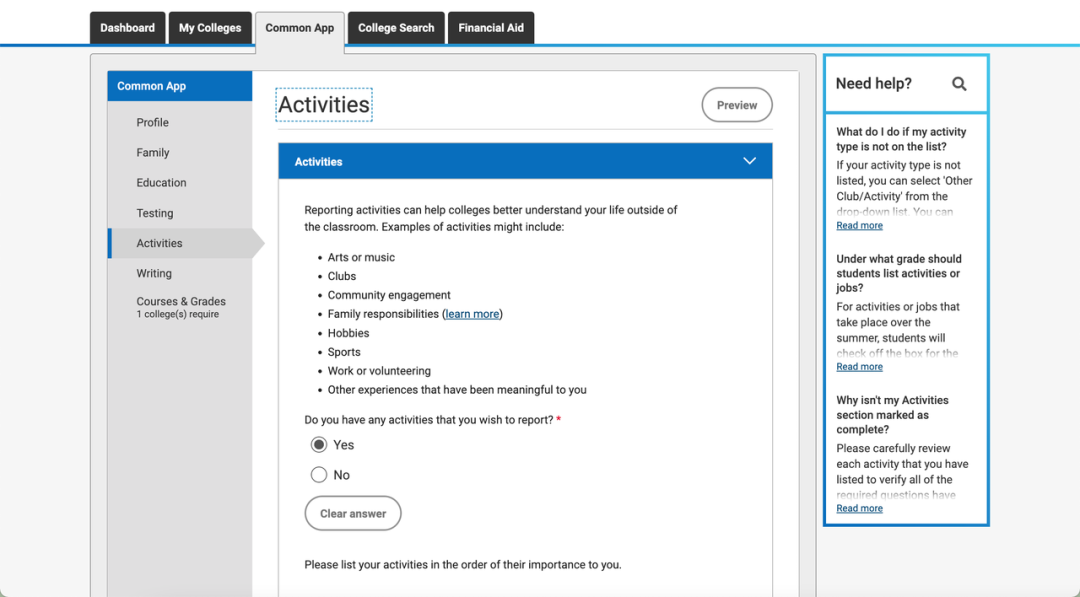This screenshot has height=597, width=1080.
Task: Follow the learn more link for family responsibilities
Action: (473, 314)
